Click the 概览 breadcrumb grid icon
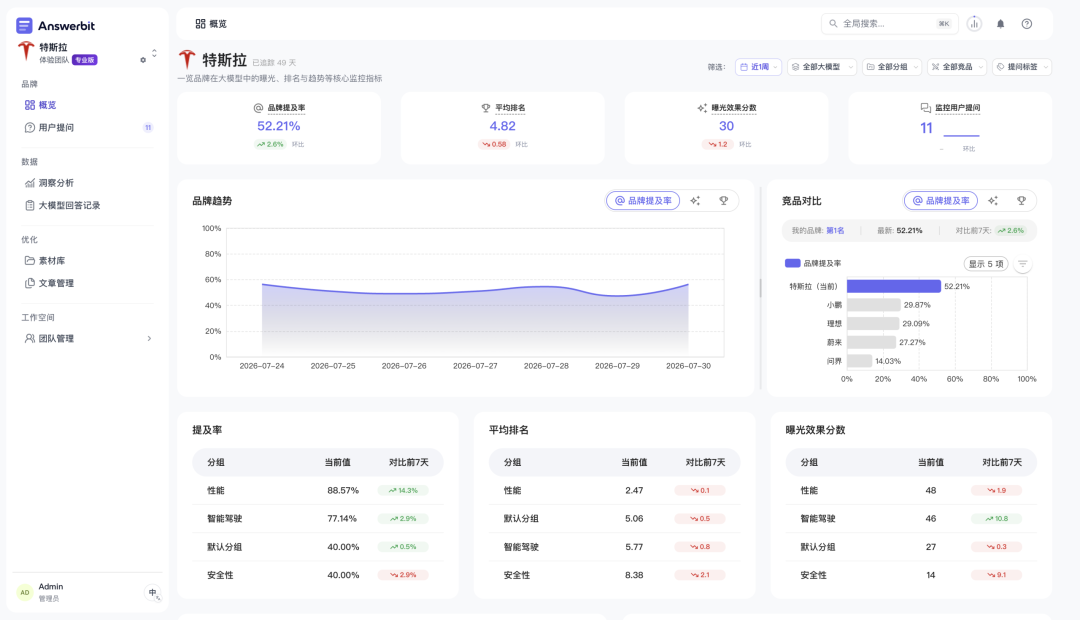 coord(200,23)
